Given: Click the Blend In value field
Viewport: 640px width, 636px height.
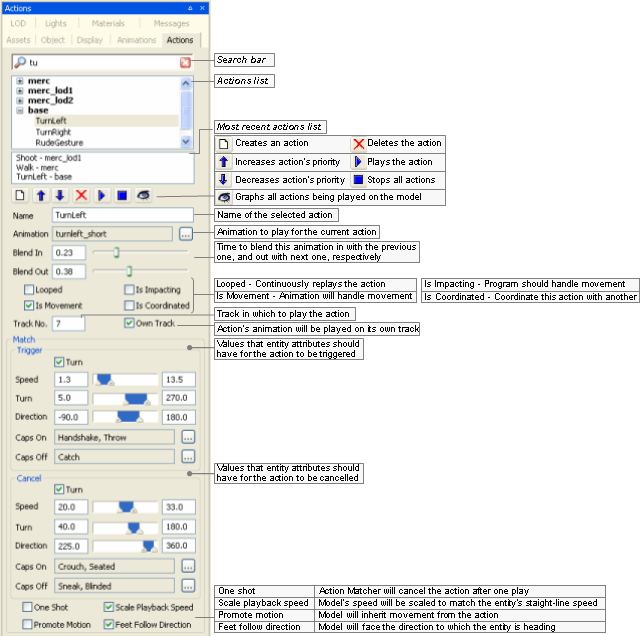Looking at the screenshot, I should point(69,253).
